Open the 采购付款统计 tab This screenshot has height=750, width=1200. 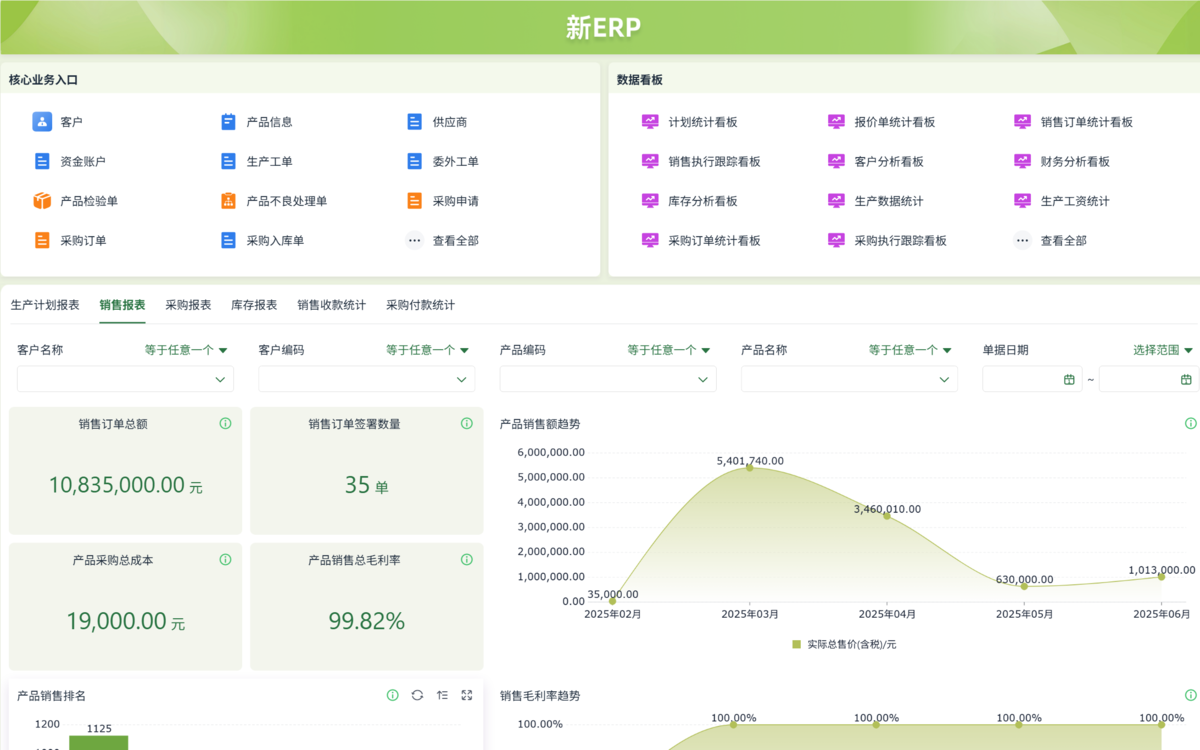click(421, 305)
